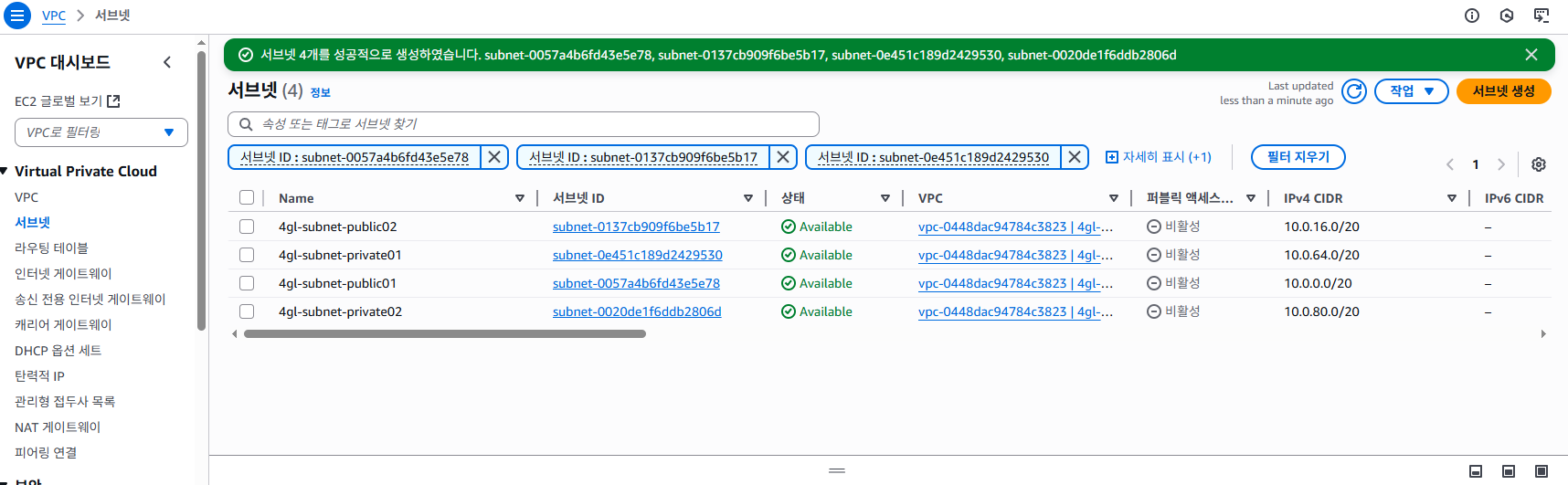Open the hamburger navigation menu
The image size is (1568, 485).
(x=16, y=16)
